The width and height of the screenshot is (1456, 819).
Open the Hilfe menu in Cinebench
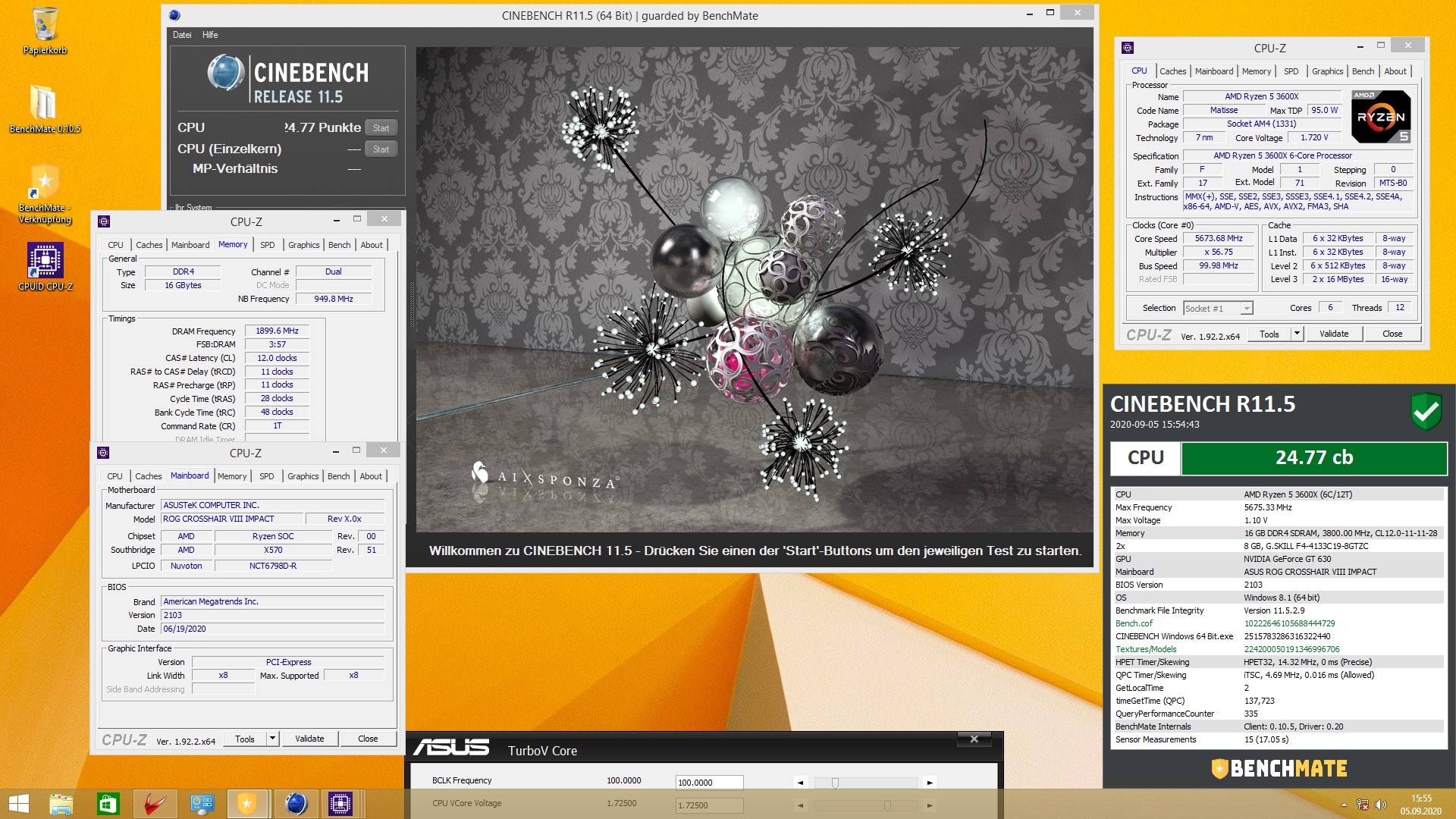coord(210,35)
